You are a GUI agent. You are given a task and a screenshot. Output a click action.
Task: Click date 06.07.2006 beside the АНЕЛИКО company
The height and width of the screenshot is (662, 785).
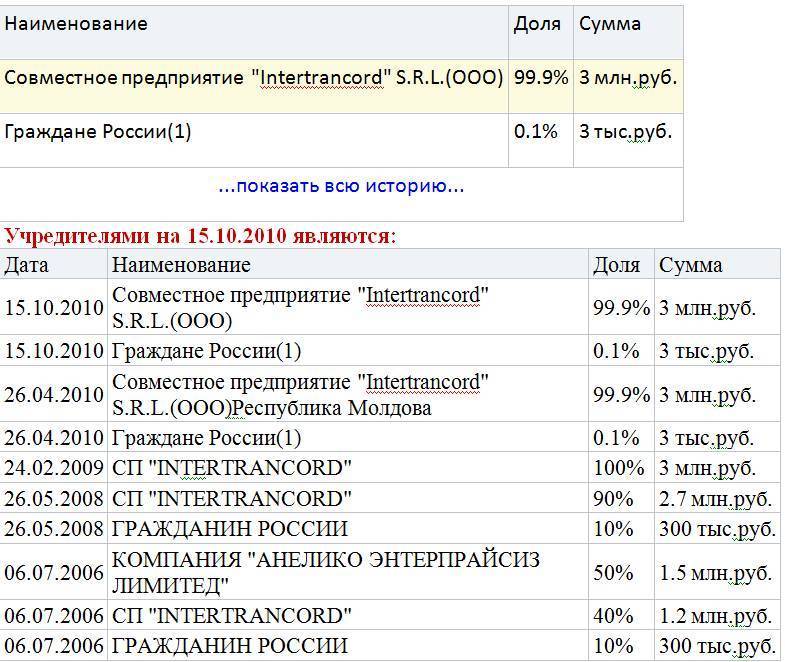coord(54,572)
